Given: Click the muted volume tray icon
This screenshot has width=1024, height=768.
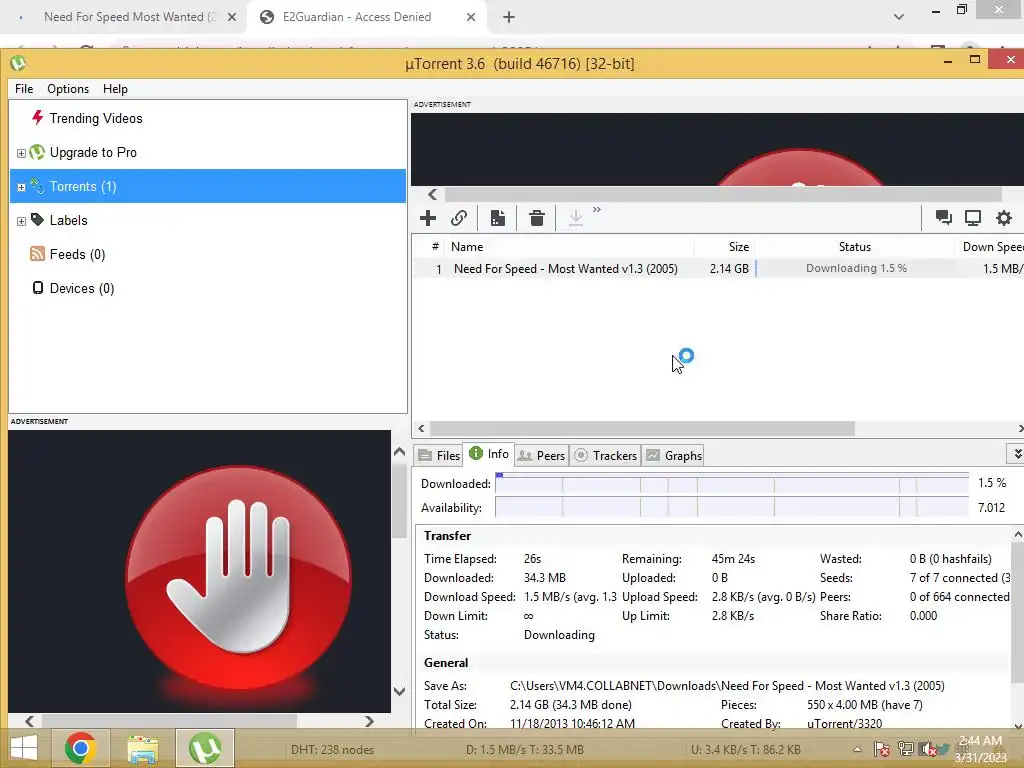Looking at the screenshot, I should pos(927,749).
